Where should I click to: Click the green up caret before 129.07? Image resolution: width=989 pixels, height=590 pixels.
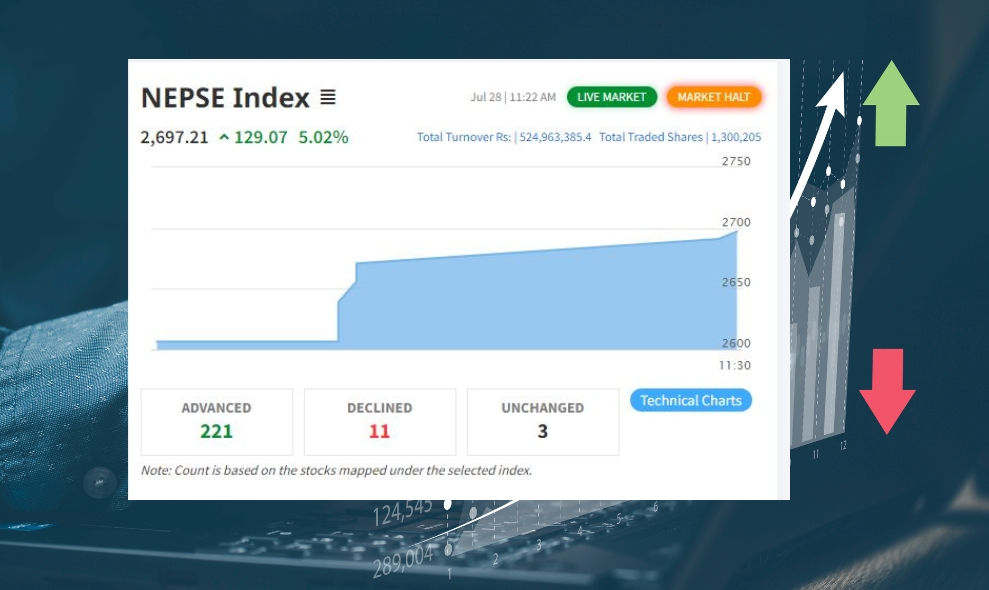[x=224, y=137]
